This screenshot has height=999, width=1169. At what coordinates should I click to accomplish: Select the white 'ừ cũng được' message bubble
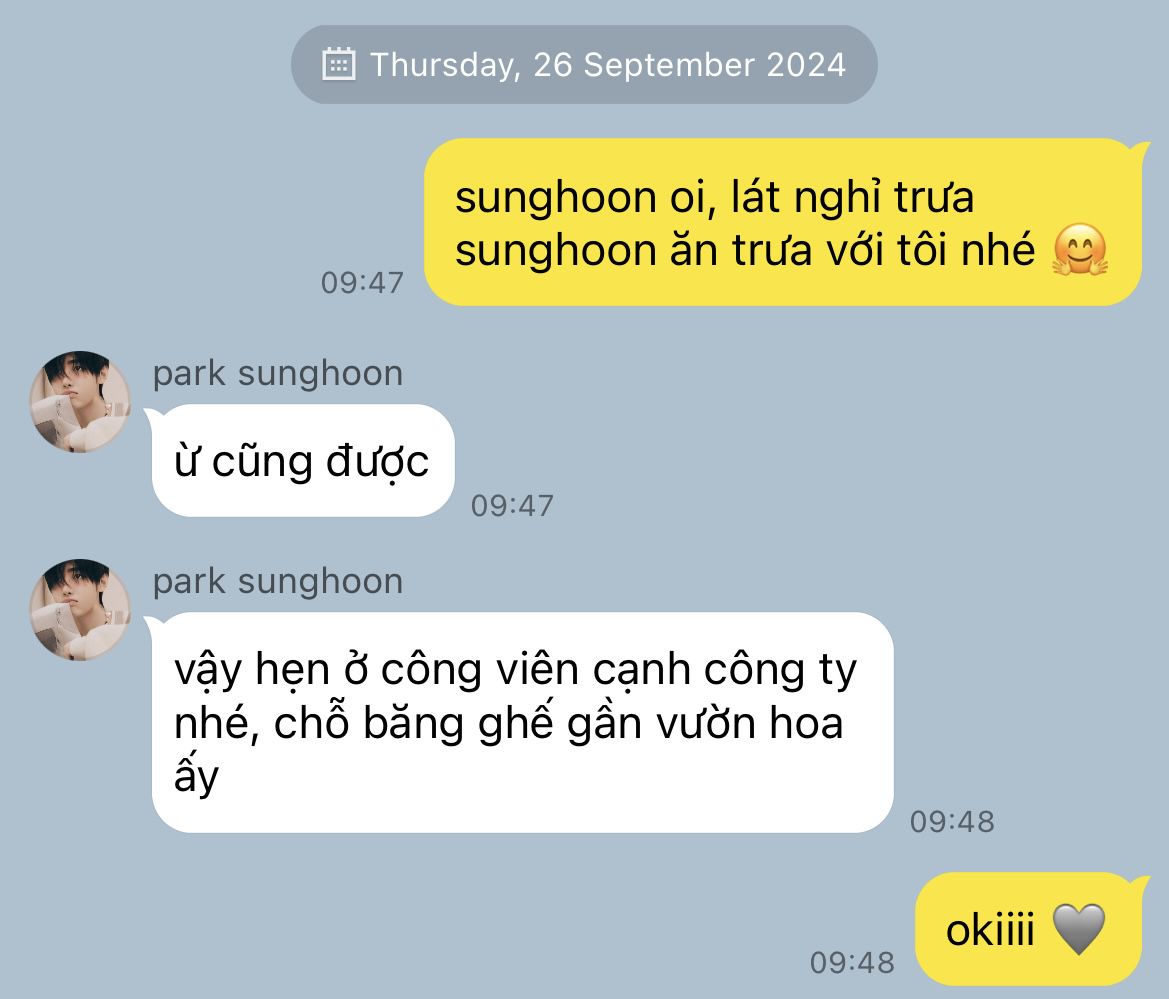click(300, 461)
